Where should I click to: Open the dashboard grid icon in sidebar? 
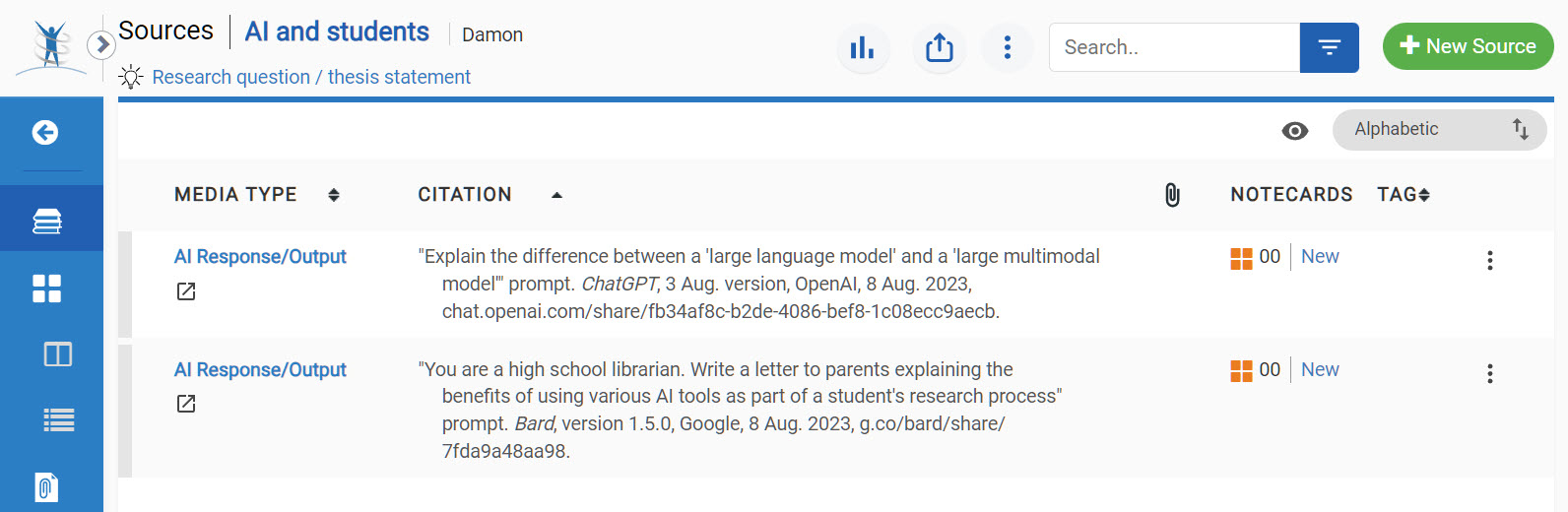pyautogui.click(x=46, y=288)
